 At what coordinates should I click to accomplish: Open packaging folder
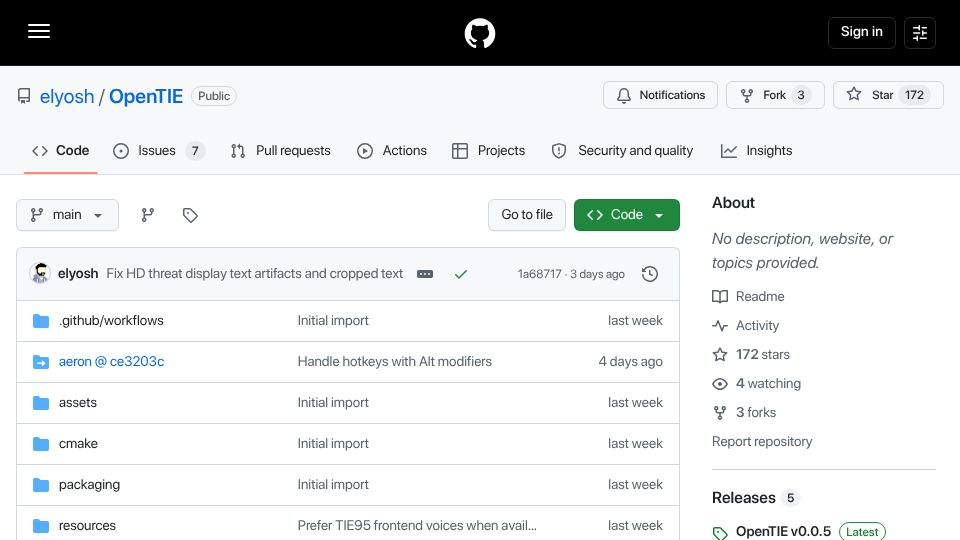[x=89, y=484]
